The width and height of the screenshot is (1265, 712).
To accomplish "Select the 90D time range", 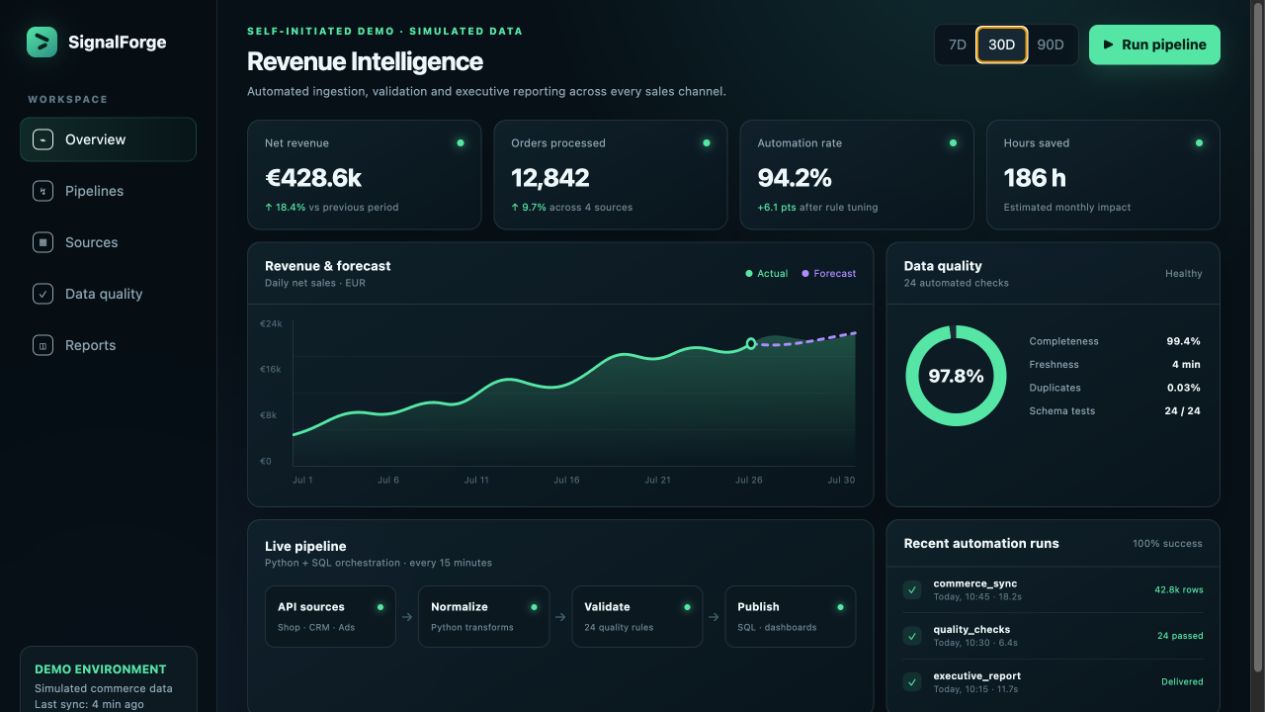I will tap(1050, 45).
